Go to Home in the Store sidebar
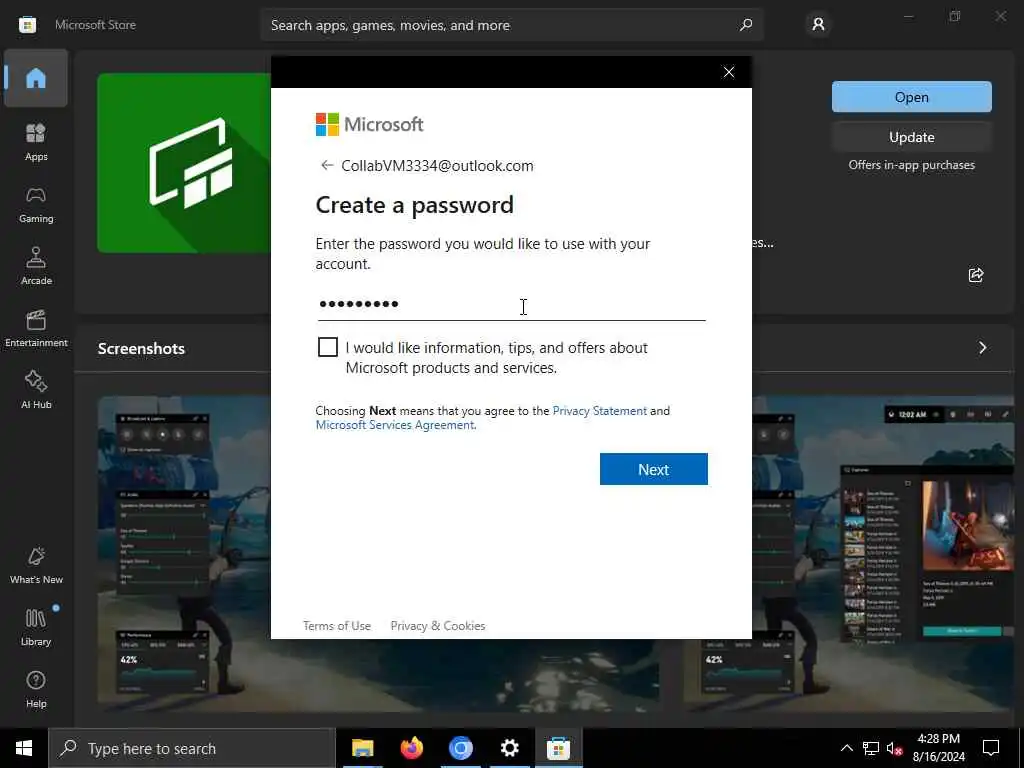The width and height of the screenshot is (1024, 768). click(x=36, y=78)
